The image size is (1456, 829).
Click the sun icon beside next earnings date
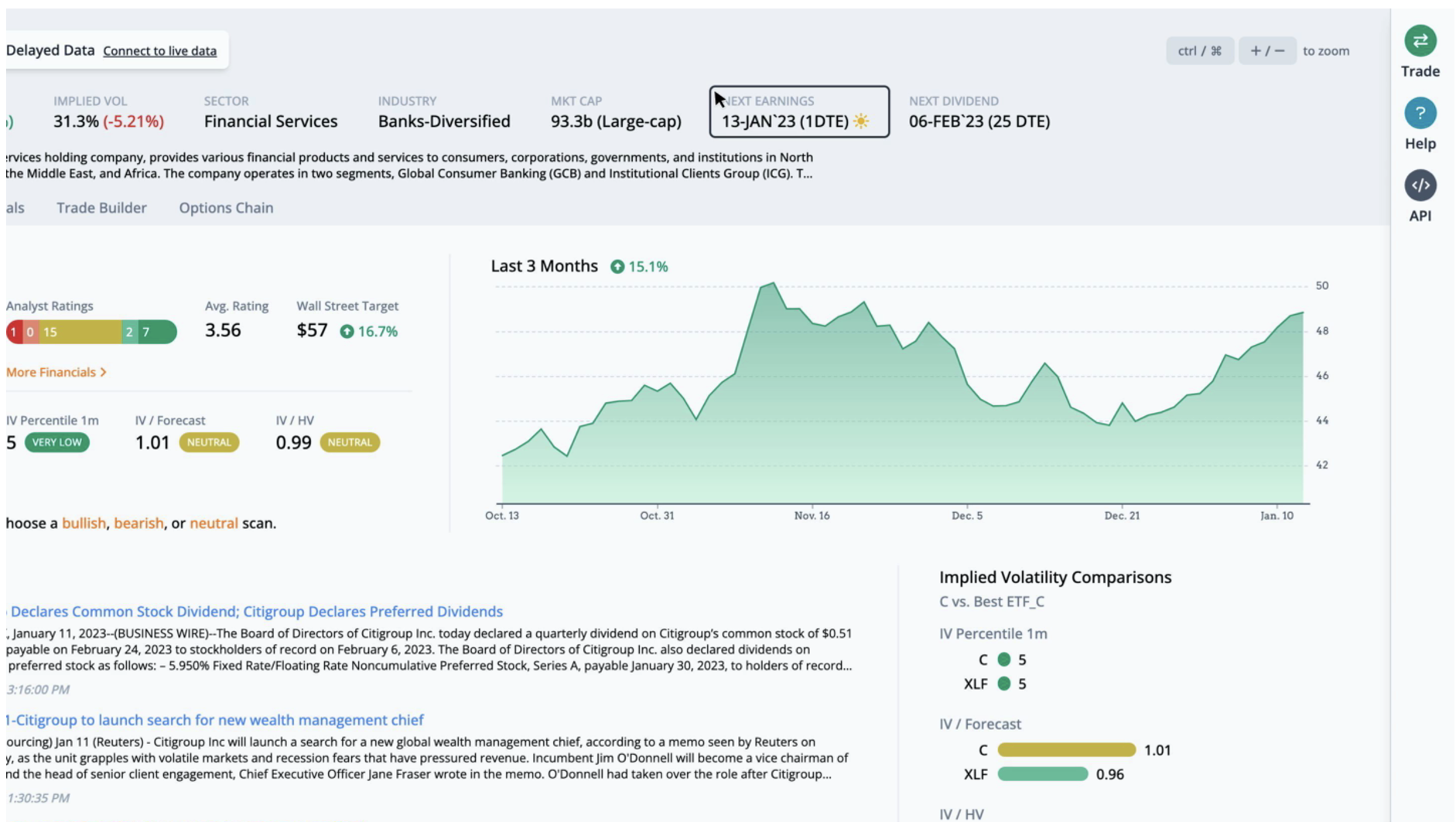[861, 121]
